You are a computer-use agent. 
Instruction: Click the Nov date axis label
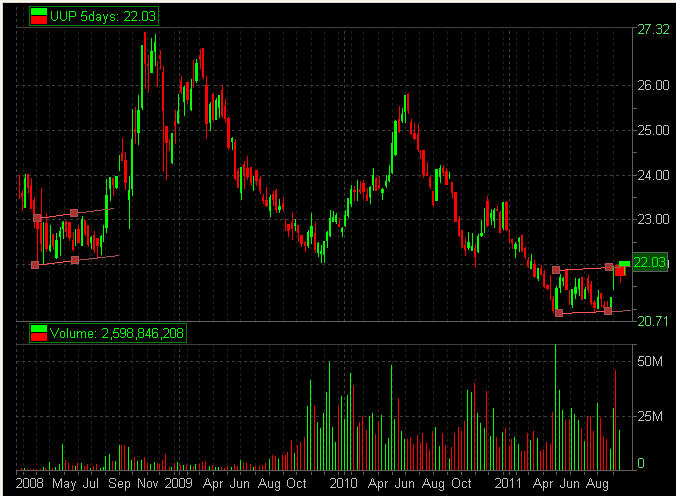[147, 483]
